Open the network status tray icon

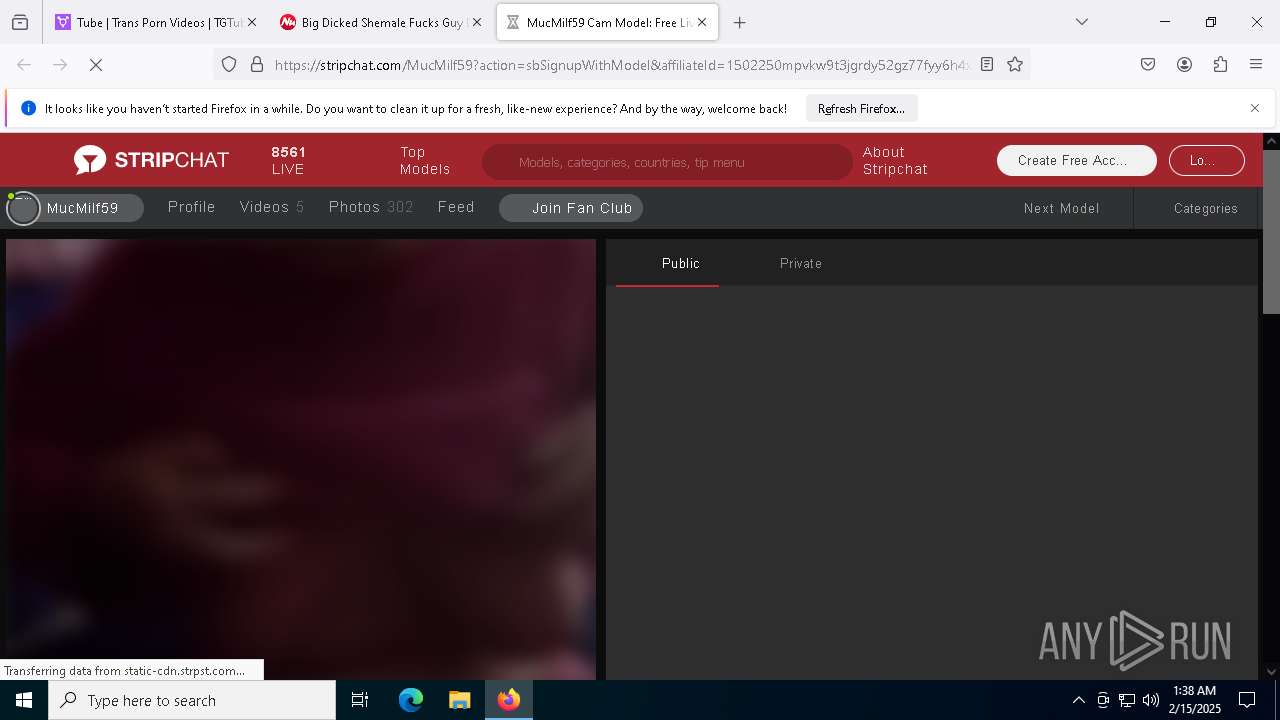1127,700
